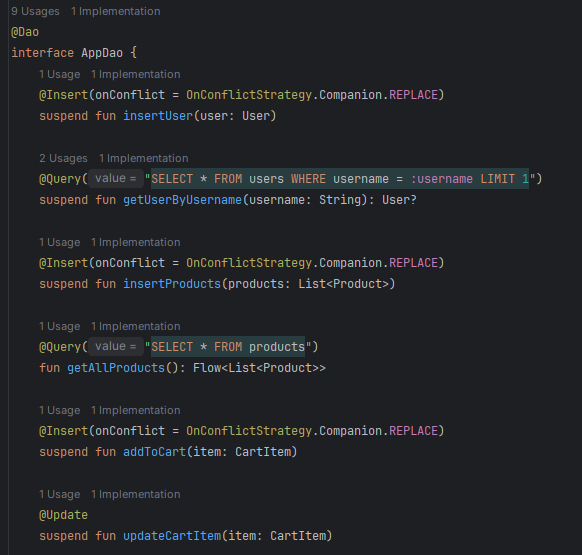
Task: Click the getUserByUsername function name
Action: (x=183, y=200)
